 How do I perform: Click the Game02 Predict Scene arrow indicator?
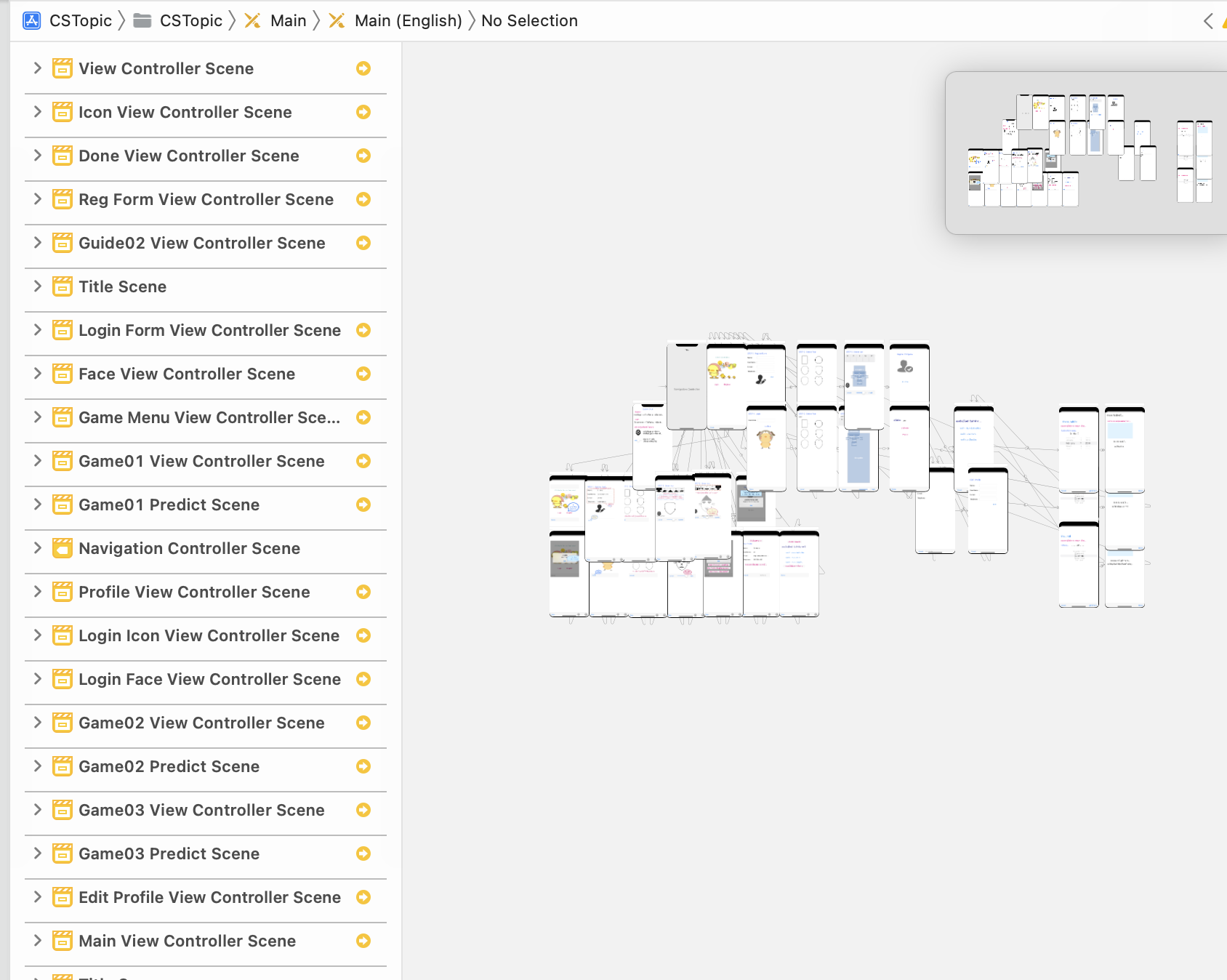click(x=363, y=766)
